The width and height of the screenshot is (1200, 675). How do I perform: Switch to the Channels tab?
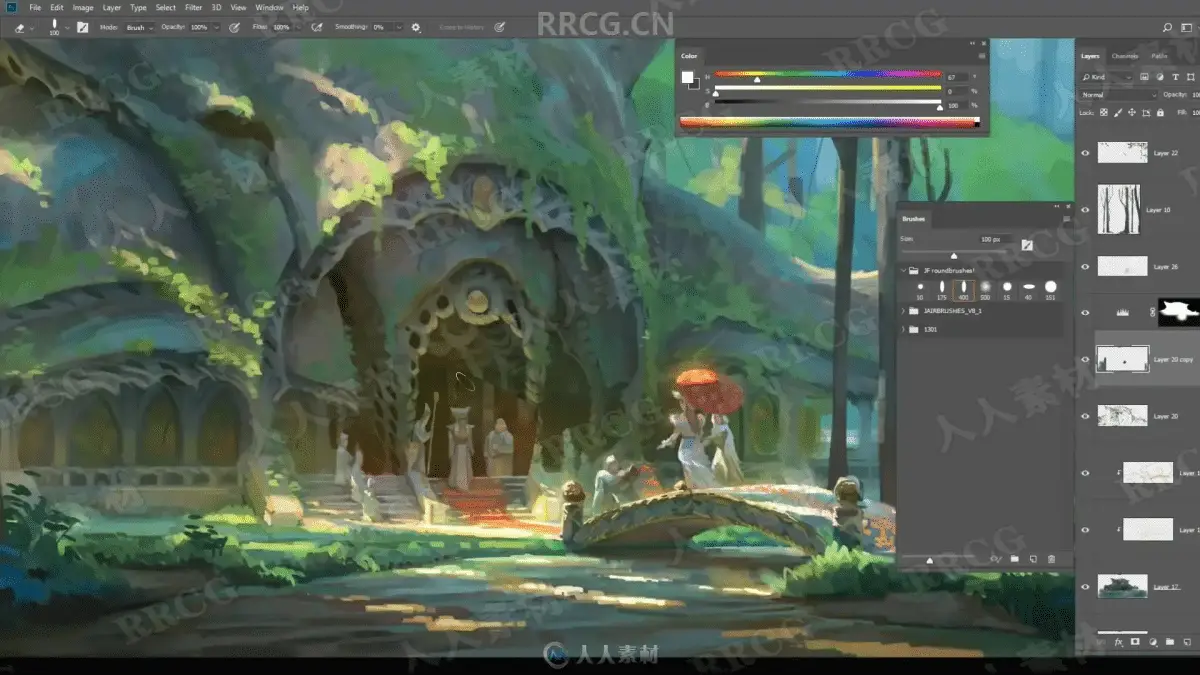click(x=1125, y=56)
